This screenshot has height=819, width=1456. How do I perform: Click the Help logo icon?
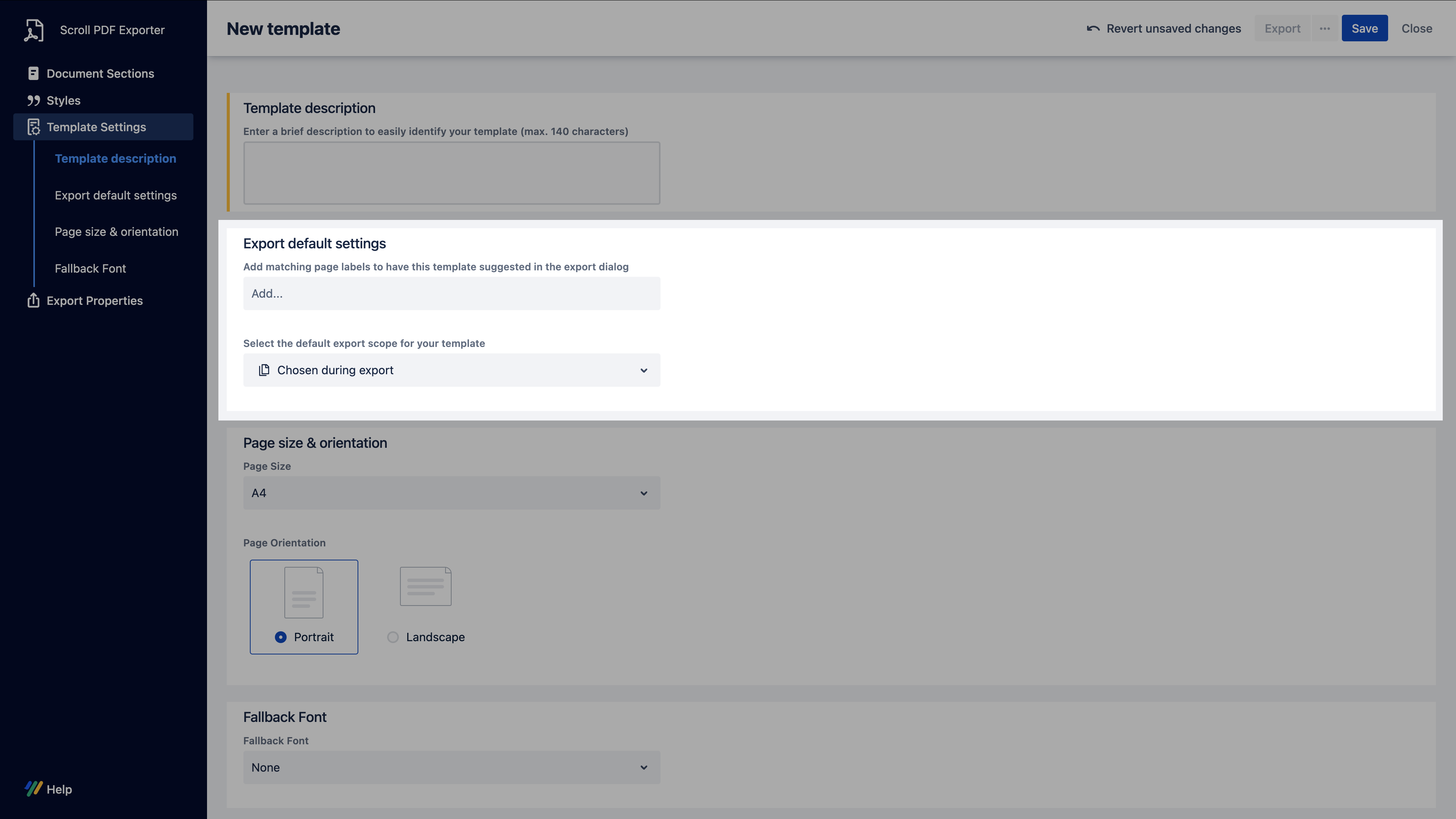coord(33,789)
